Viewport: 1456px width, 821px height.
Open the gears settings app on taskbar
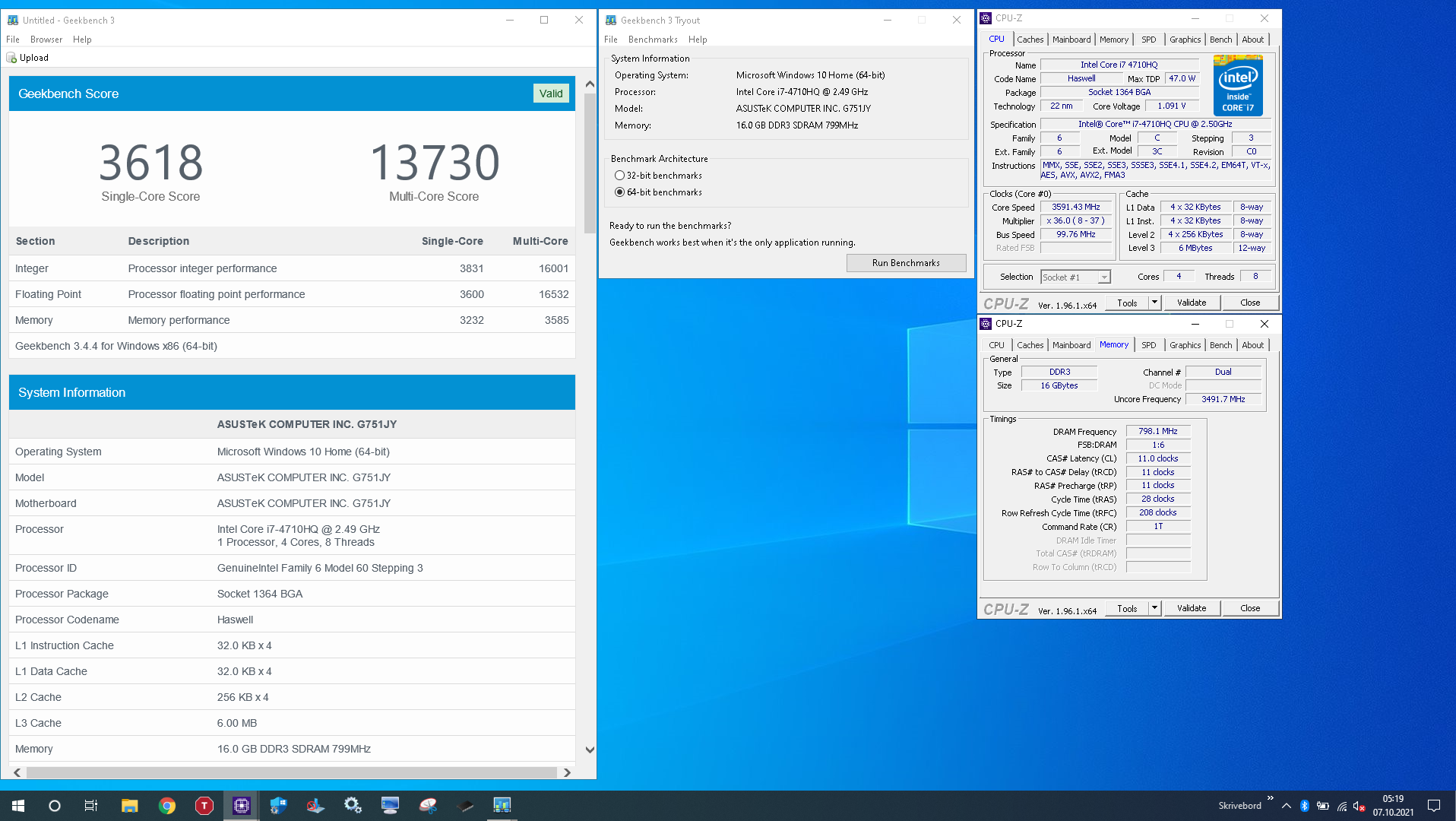(x=353, y=806)
